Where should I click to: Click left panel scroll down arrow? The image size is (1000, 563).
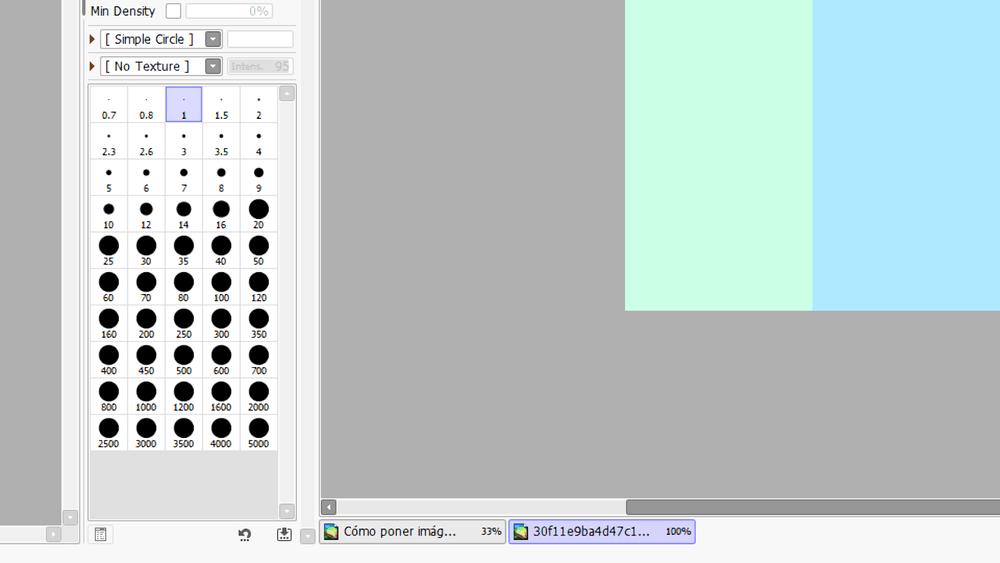(x=70, y=517)
